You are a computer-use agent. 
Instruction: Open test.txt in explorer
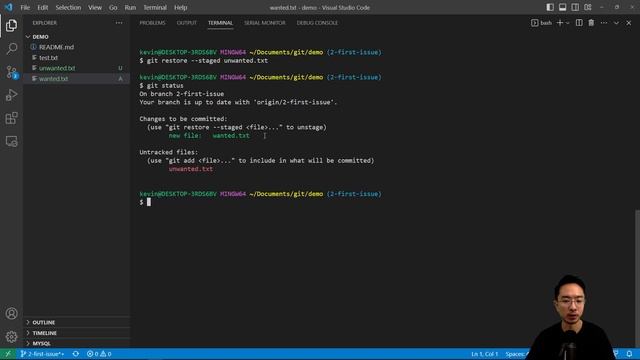tap(77, 58)
